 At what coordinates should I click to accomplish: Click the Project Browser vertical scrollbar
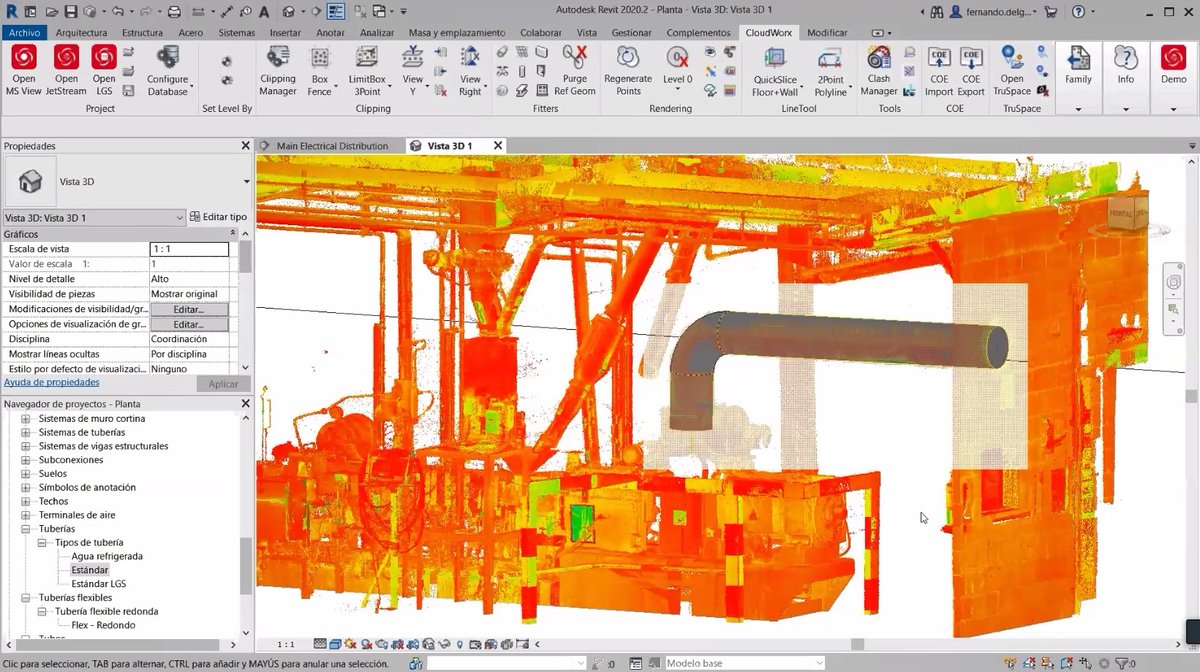(x=246, y=567)
